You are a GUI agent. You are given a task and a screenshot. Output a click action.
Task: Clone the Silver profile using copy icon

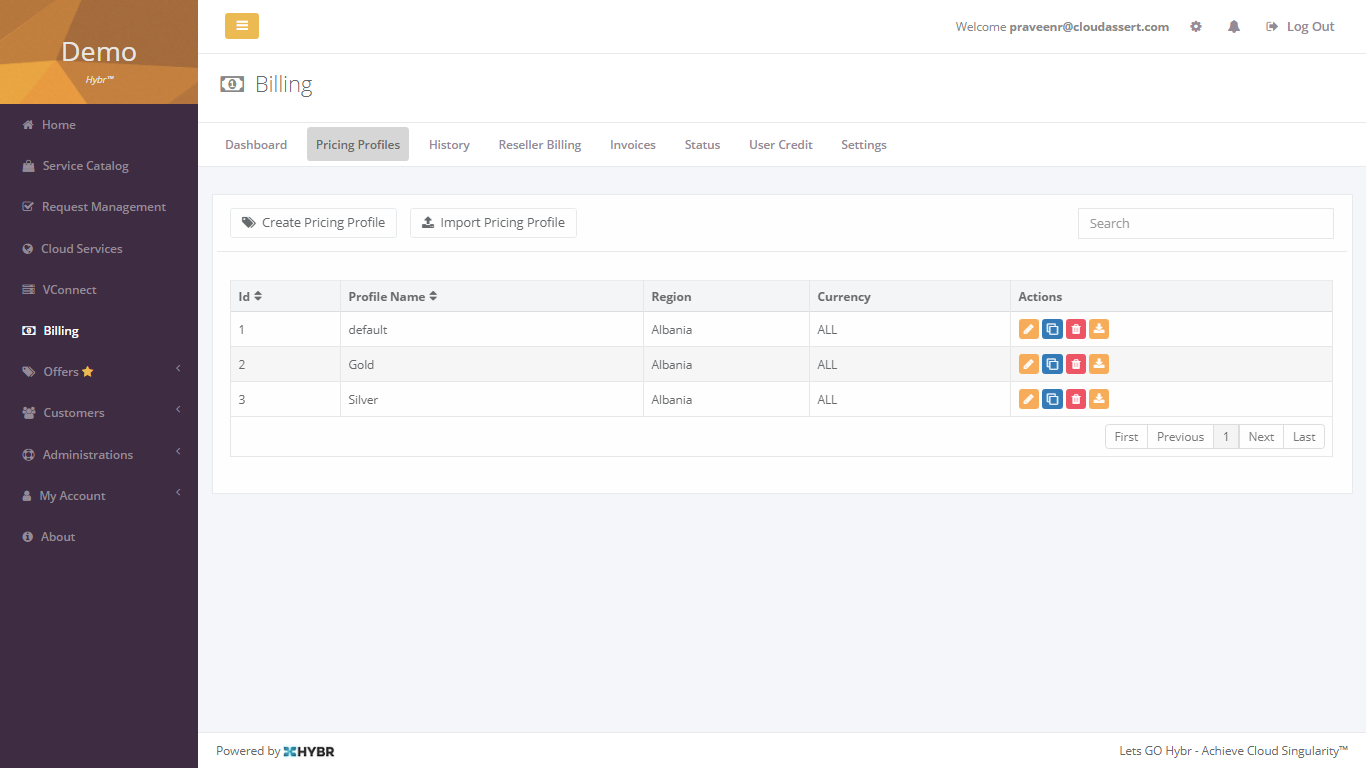point(1052,400)
